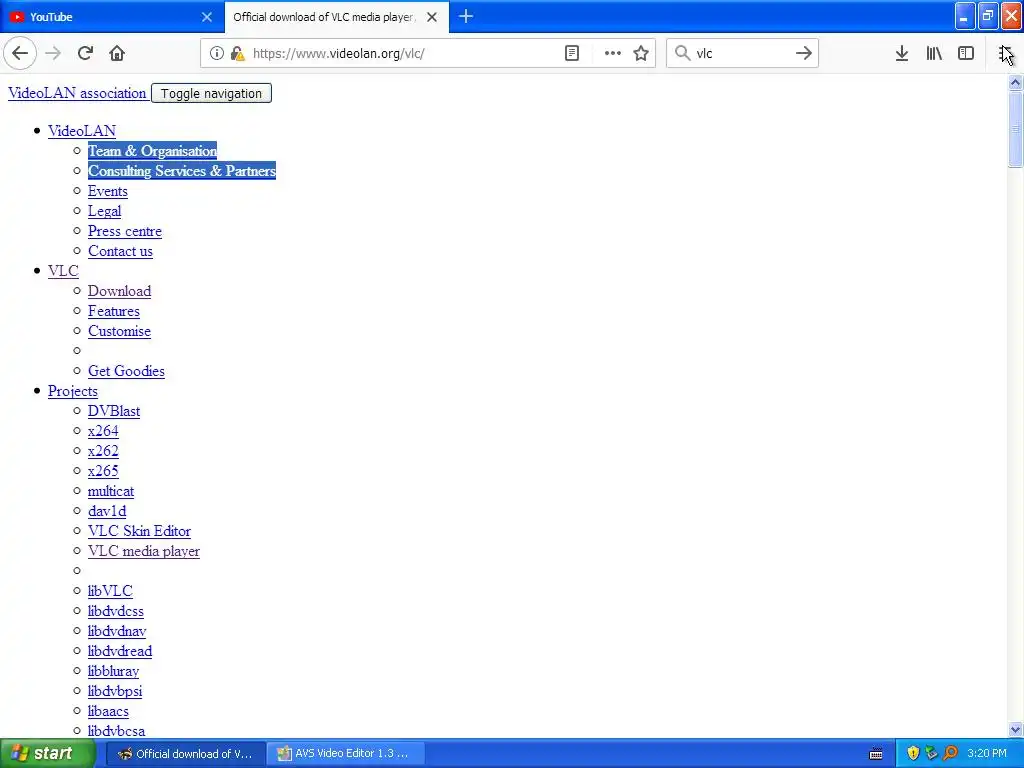Viewport: 1024px width, 768px height.
Task: Open a new tab with plus
Action: click(466, 16)
